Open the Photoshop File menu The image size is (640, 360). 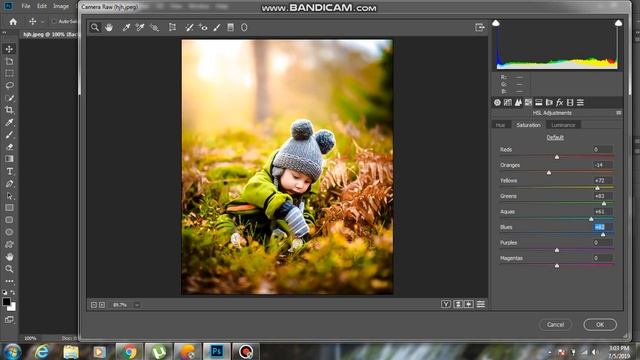tap(26, 6)
